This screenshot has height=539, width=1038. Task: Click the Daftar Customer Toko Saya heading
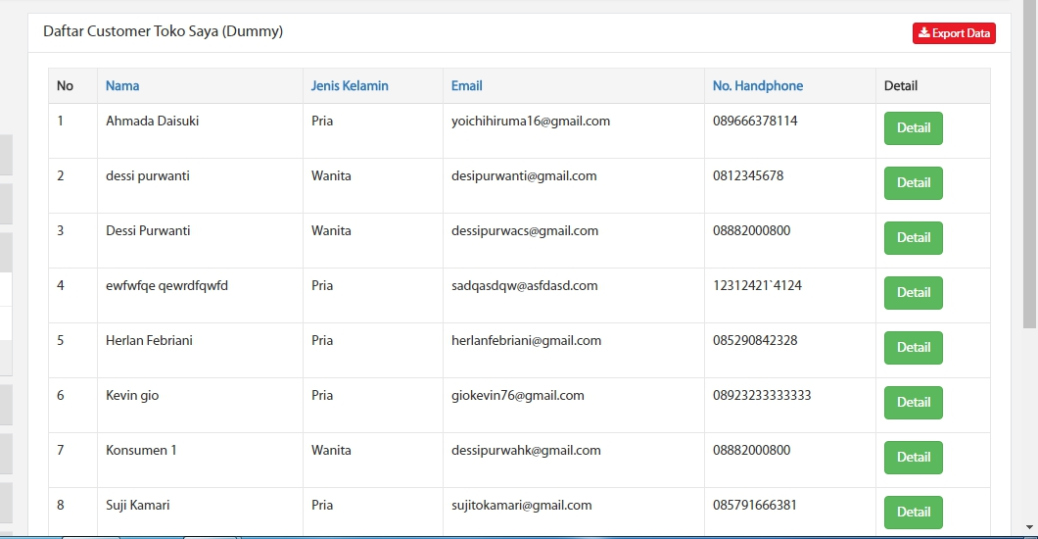[163, 32]
